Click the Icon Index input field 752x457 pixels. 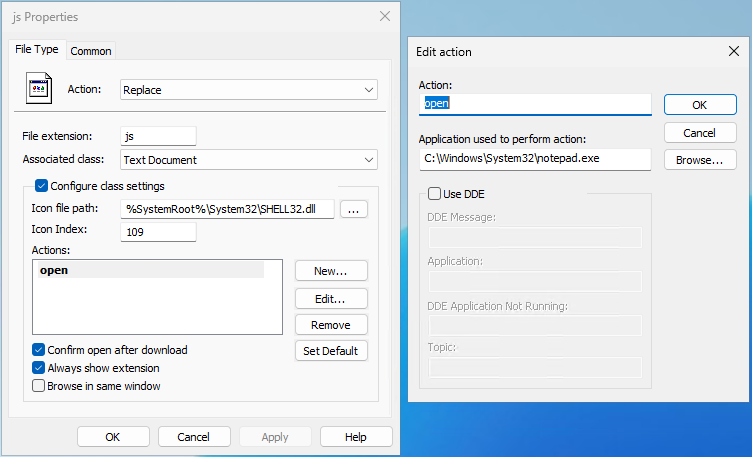coord(158,232)
